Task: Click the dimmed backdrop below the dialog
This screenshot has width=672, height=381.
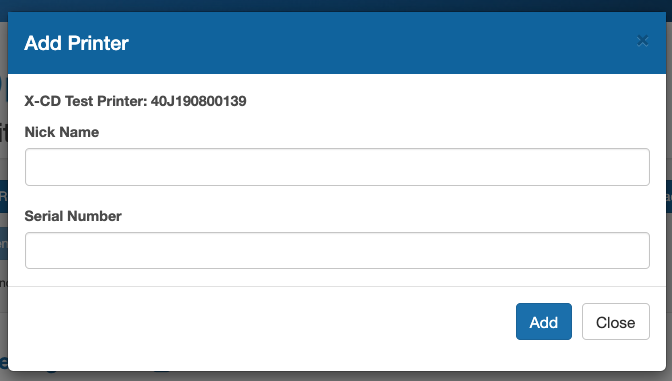Action: 336,376
